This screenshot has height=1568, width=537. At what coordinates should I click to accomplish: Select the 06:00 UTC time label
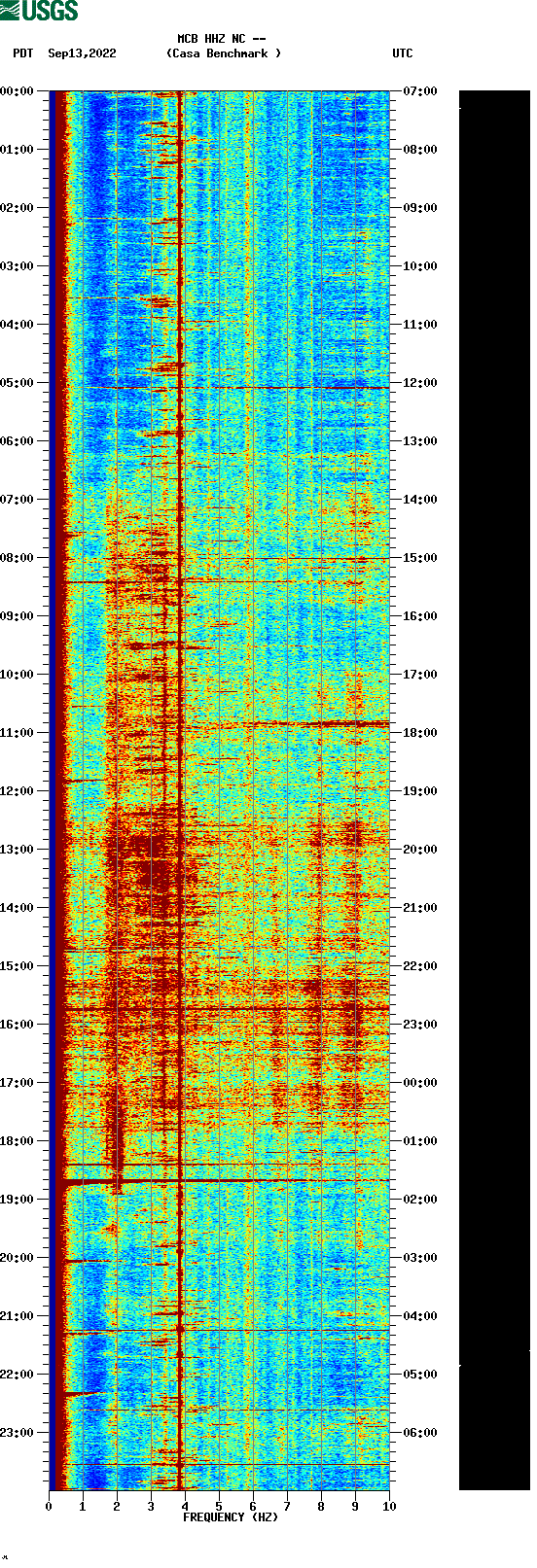[x=420, y=1433]
